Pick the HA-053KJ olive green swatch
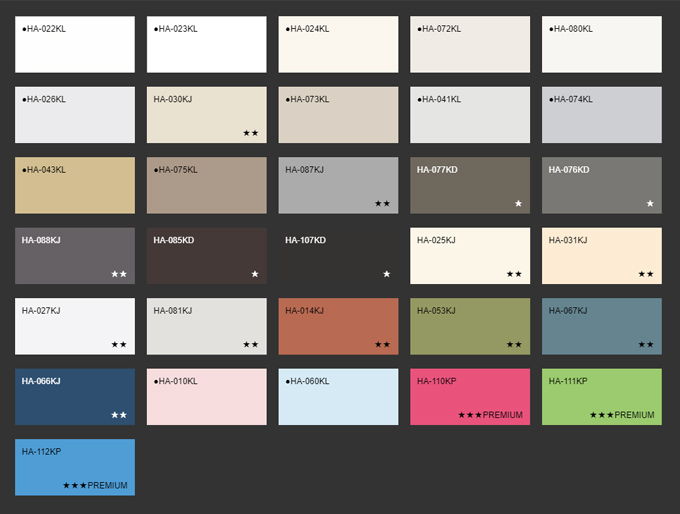Image resolution: width=680 pixels, height=514 pixels. click(470, 326)
